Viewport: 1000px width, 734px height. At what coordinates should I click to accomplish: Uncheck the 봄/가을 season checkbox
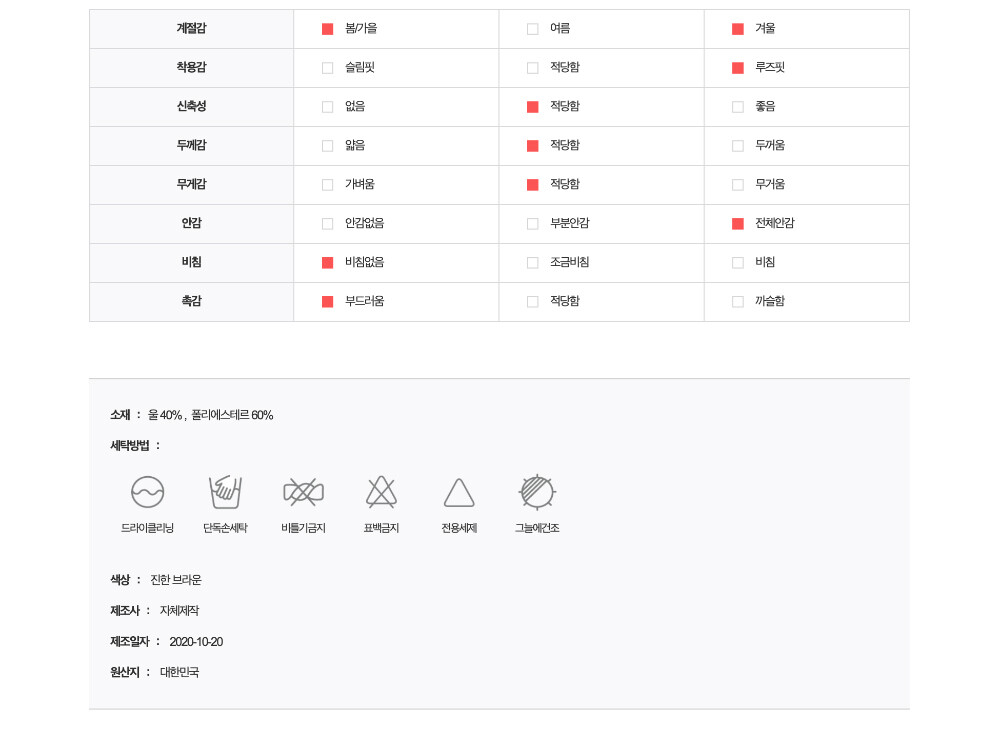[x=327, y=29]
